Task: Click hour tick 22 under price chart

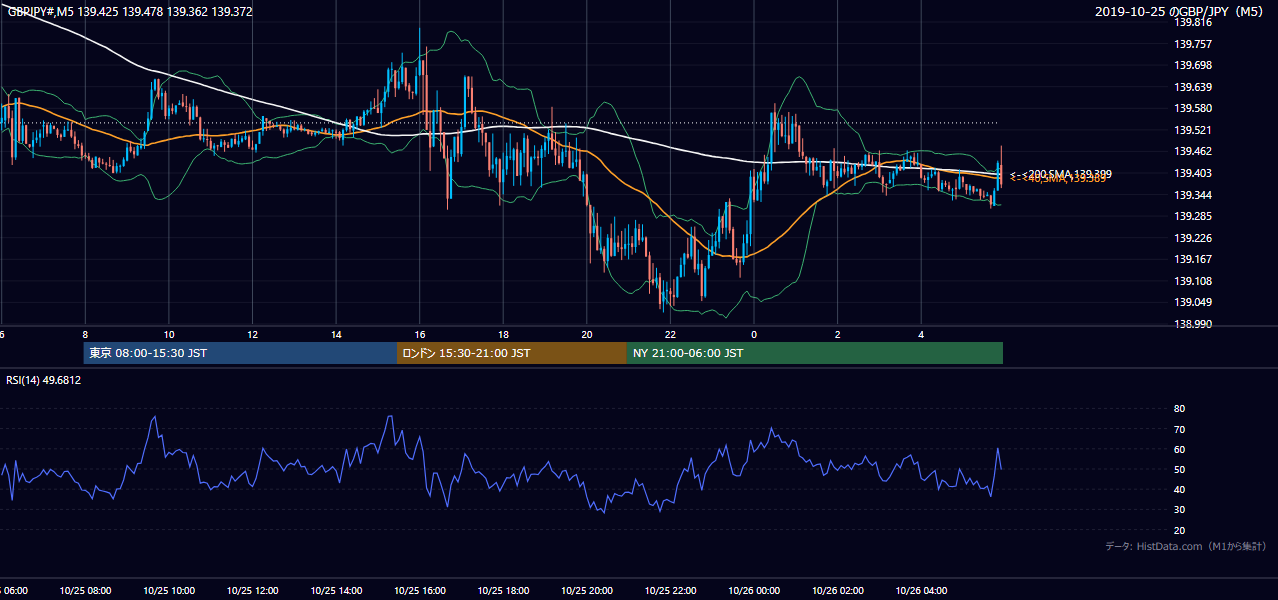Action: tap(671, 334)
